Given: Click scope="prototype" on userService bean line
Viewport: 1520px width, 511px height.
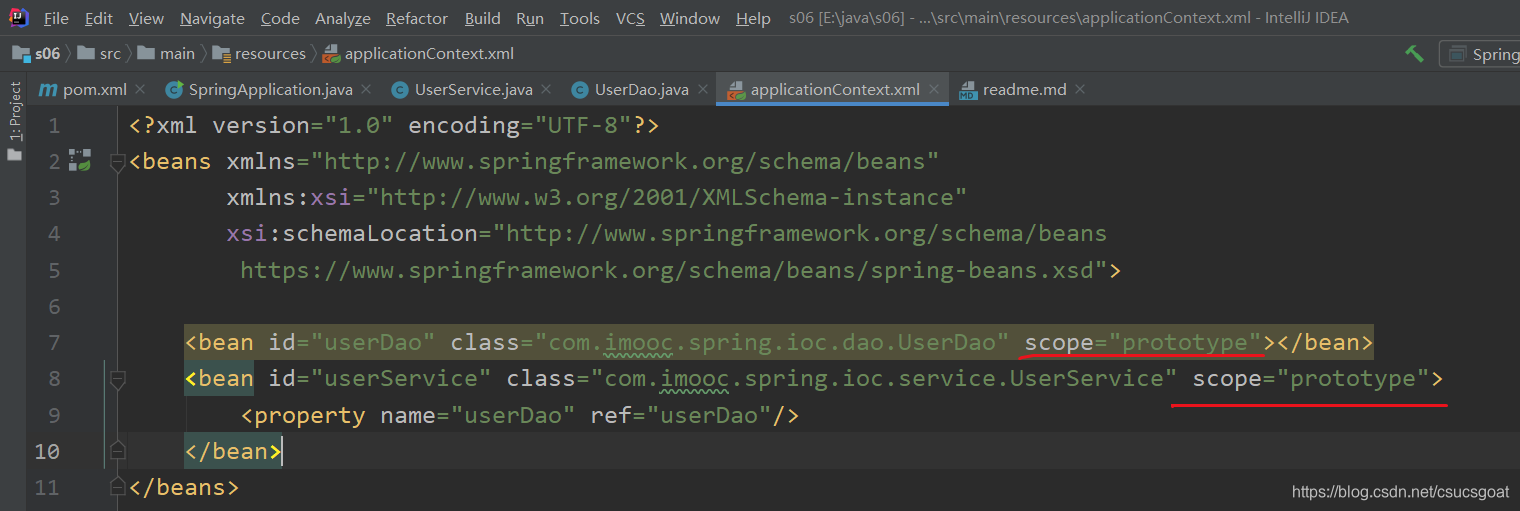Looking at the screenshot, I should 1312,379.
